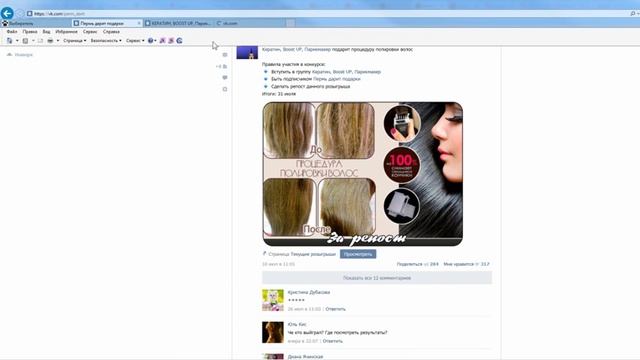
Task: Click the page icon in address bar
Action: tap(29, 13)
